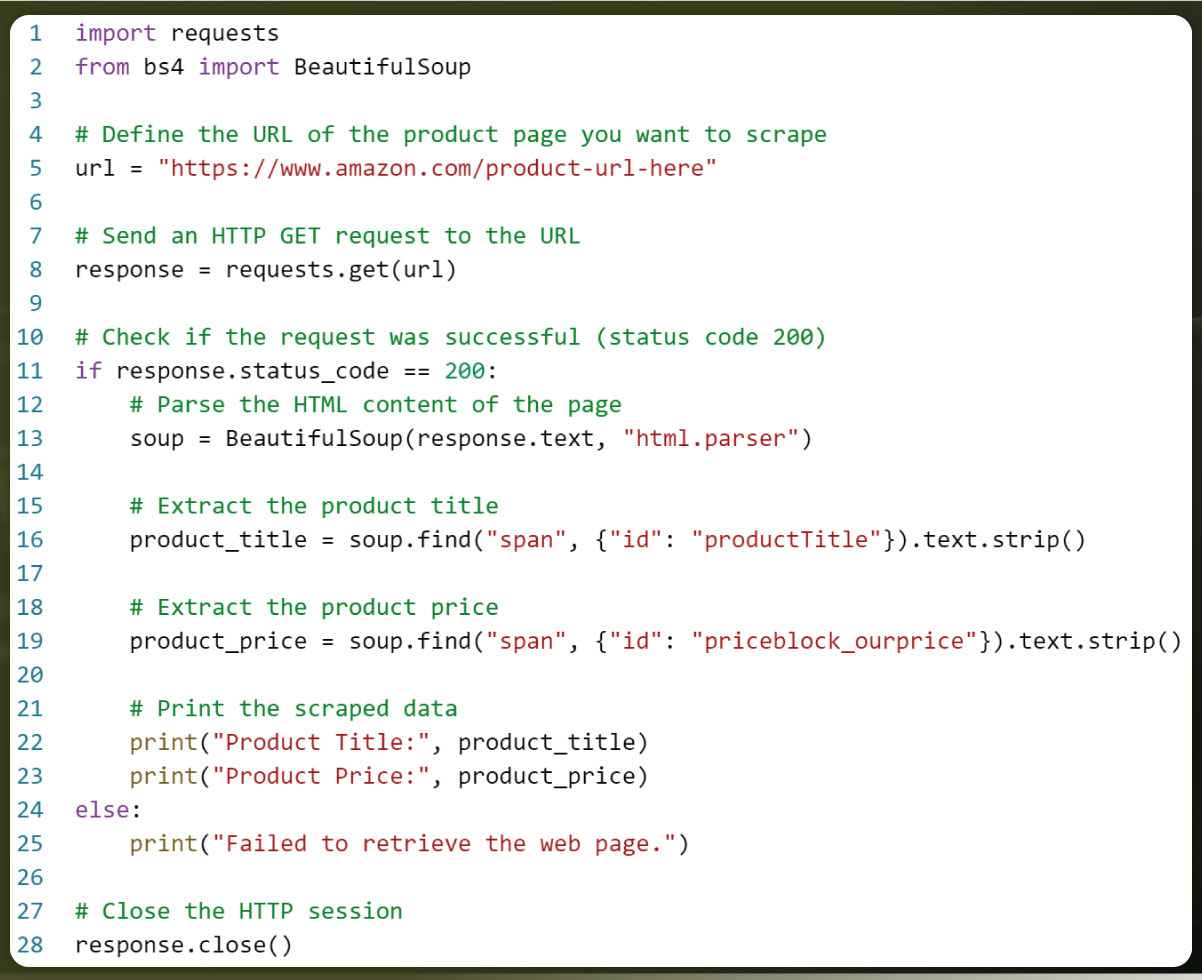Click the product_price variable on line 19
1202x980 pixels.
[218, 641]
